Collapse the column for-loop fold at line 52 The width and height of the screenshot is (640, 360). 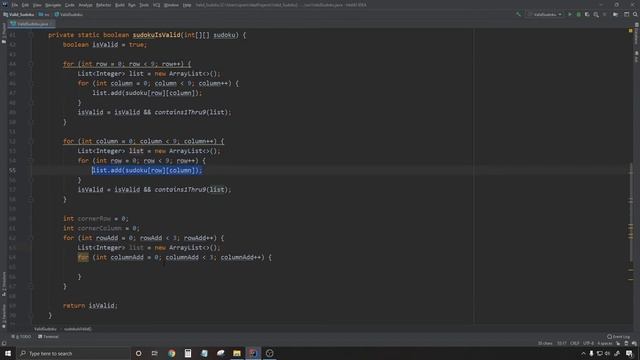click(x=31, y=141)
